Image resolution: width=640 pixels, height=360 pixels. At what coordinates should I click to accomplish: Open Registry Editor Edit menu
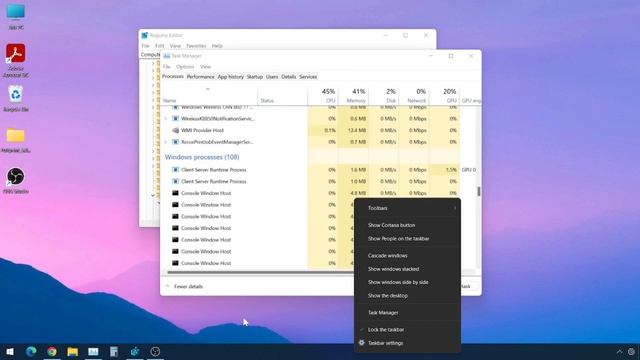[160, 46]
